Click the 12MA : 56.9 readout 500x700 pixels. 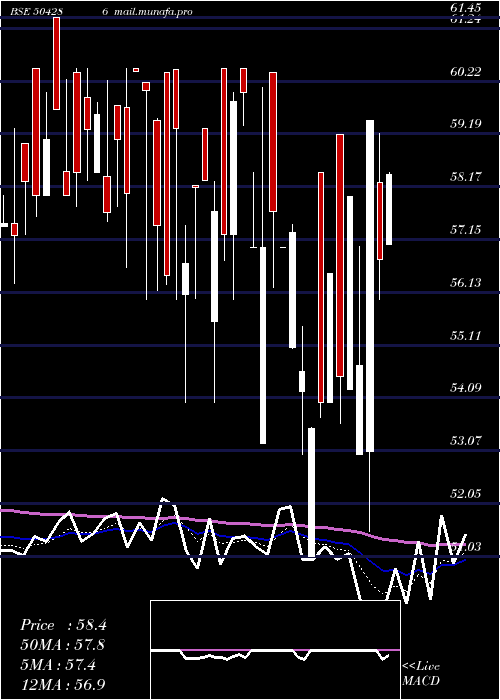[x=63, y=685]
